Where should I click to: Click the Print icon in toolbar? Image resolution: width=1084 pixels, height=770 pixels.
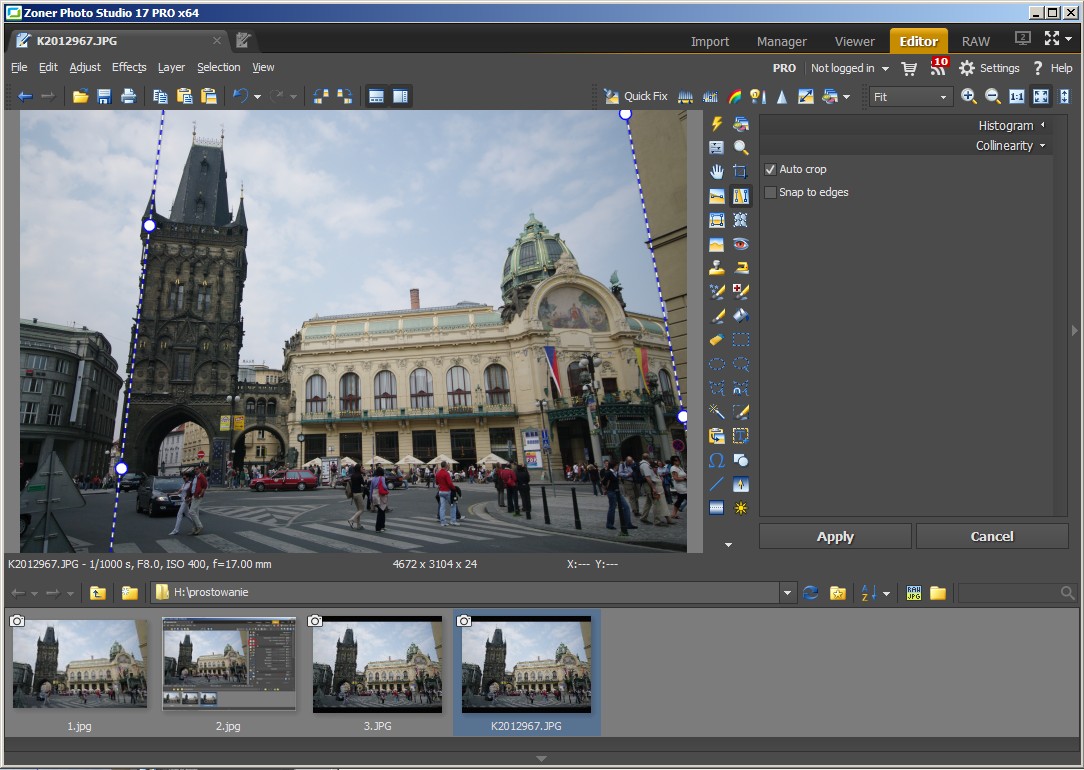[x=128, y=97]
